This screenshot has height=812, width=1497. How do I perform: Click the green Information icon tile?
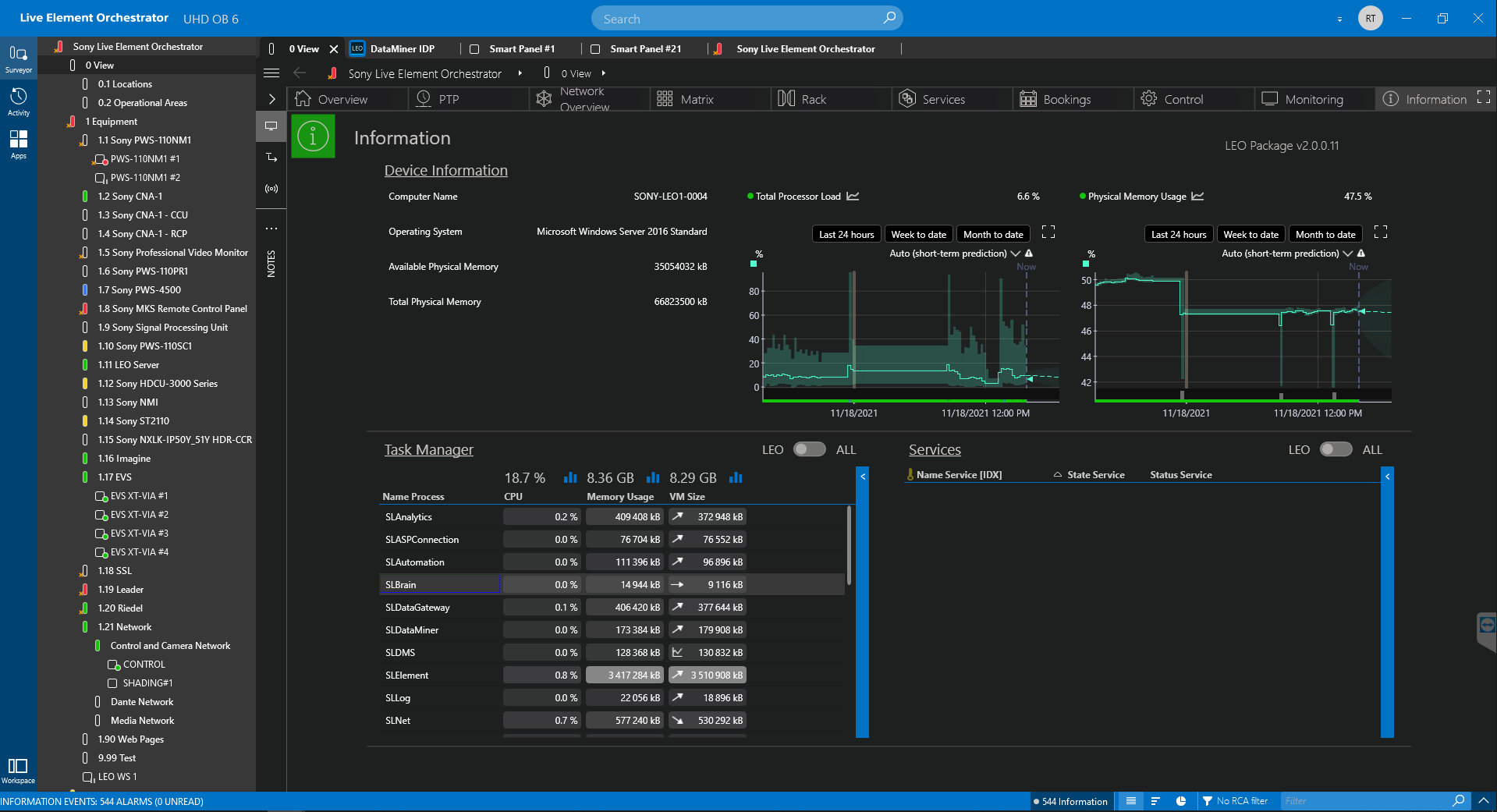coord(313,136)
